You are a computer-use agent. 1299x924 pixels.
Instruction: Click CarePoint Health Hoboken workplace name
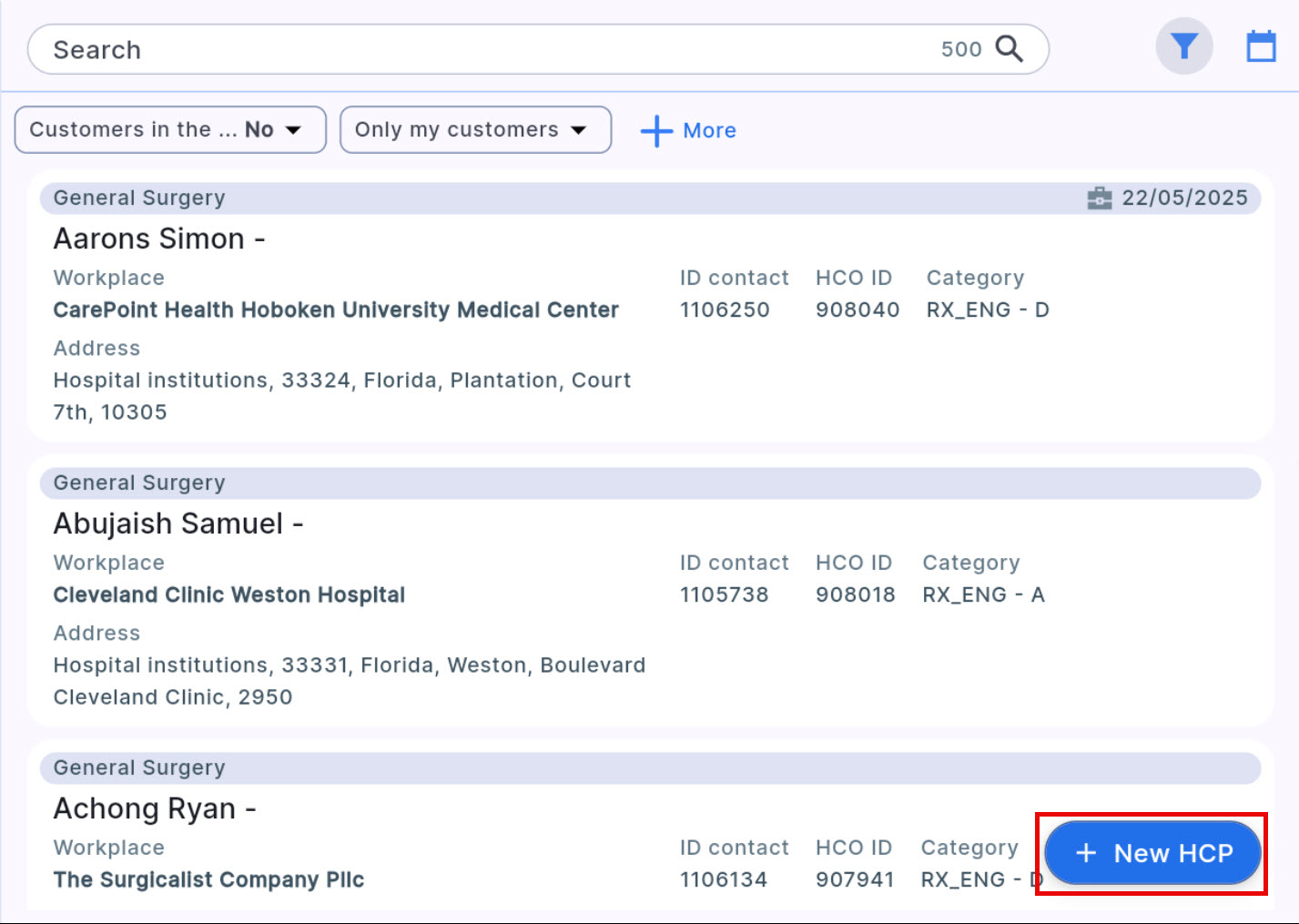tap(336, 310)
